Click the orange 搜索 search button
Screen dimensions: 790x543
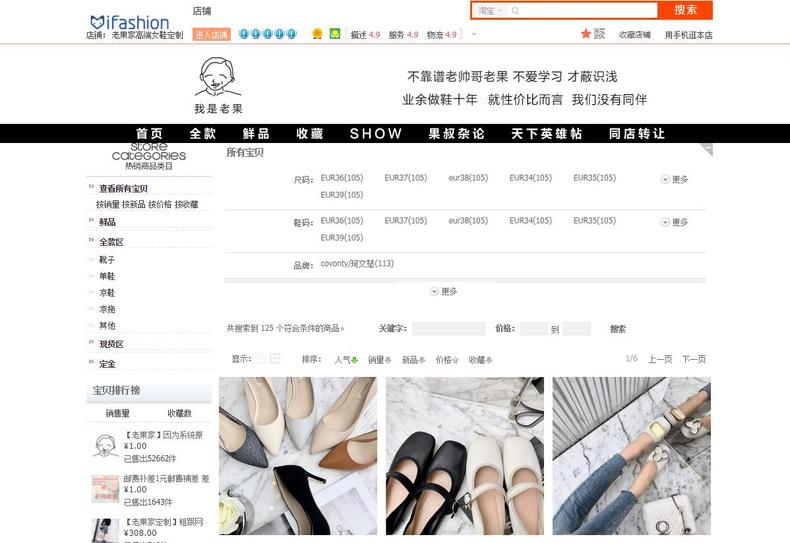tap(685, 10)
